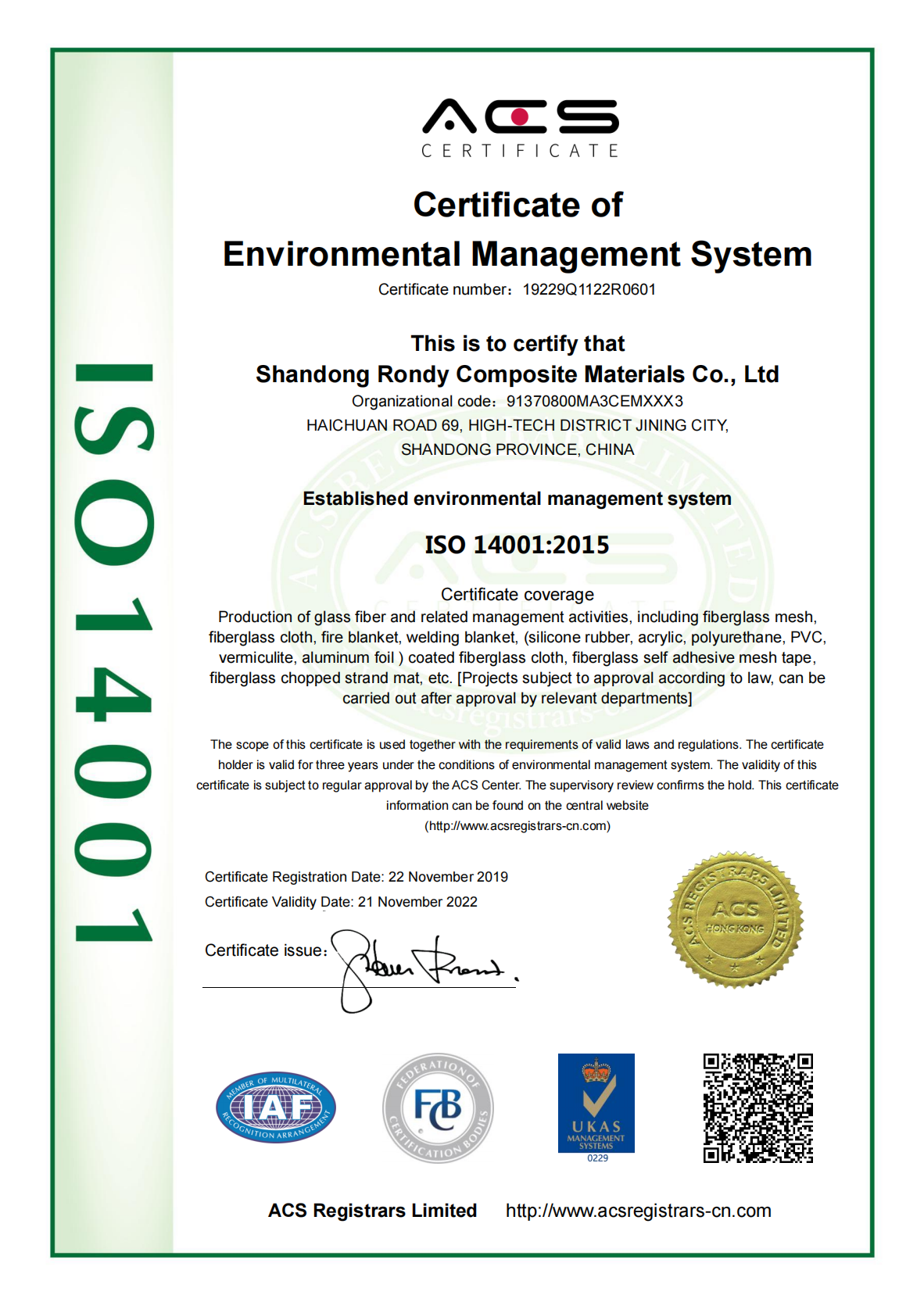This screenshot has height=1306, width=924.
Task: Click the Environmental Management System title
Action: (x=518, y=254)
